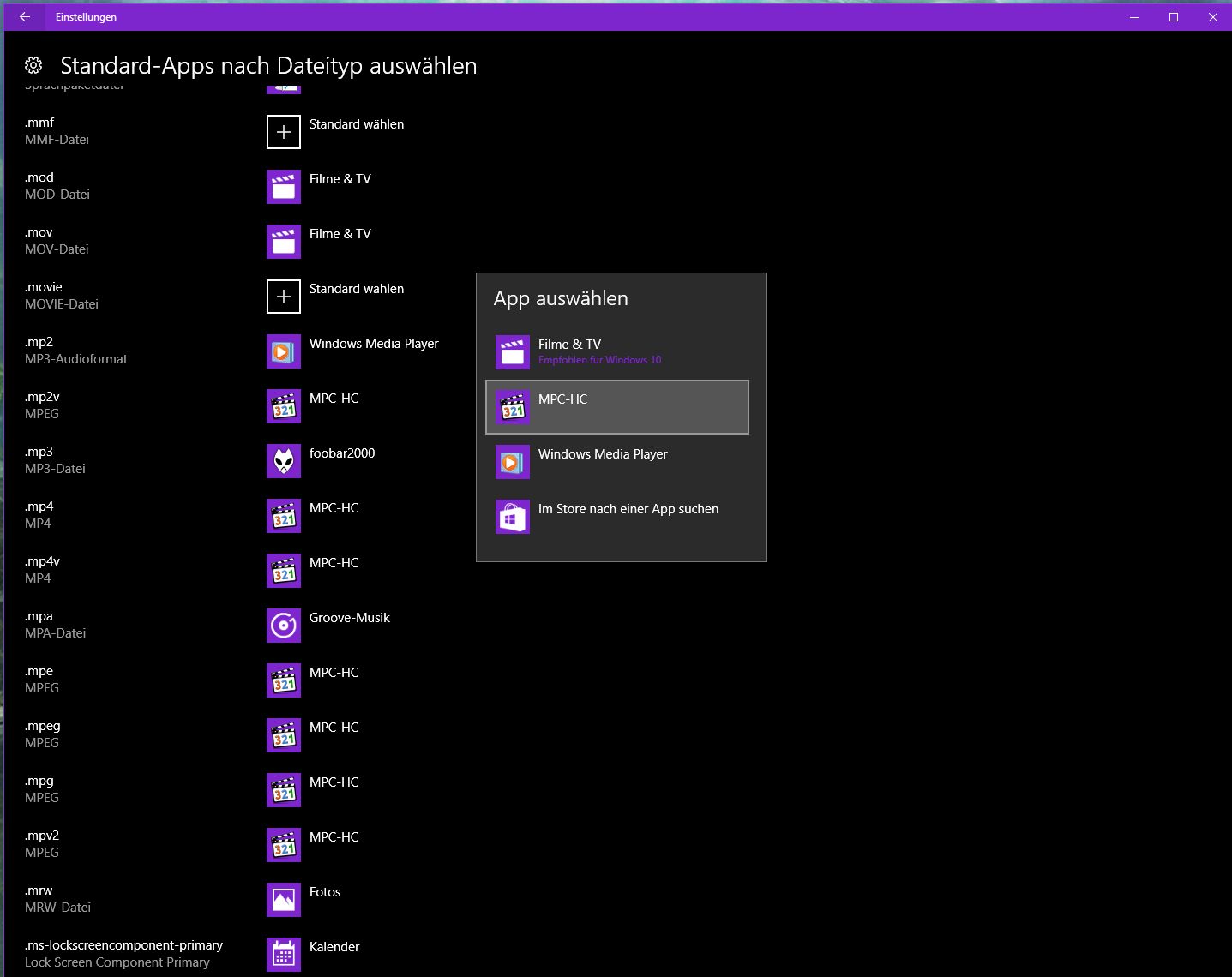Click foobar2000 icon for .mp3
The width and height of the screenshot is (1232, 977).
coord(284,461)
